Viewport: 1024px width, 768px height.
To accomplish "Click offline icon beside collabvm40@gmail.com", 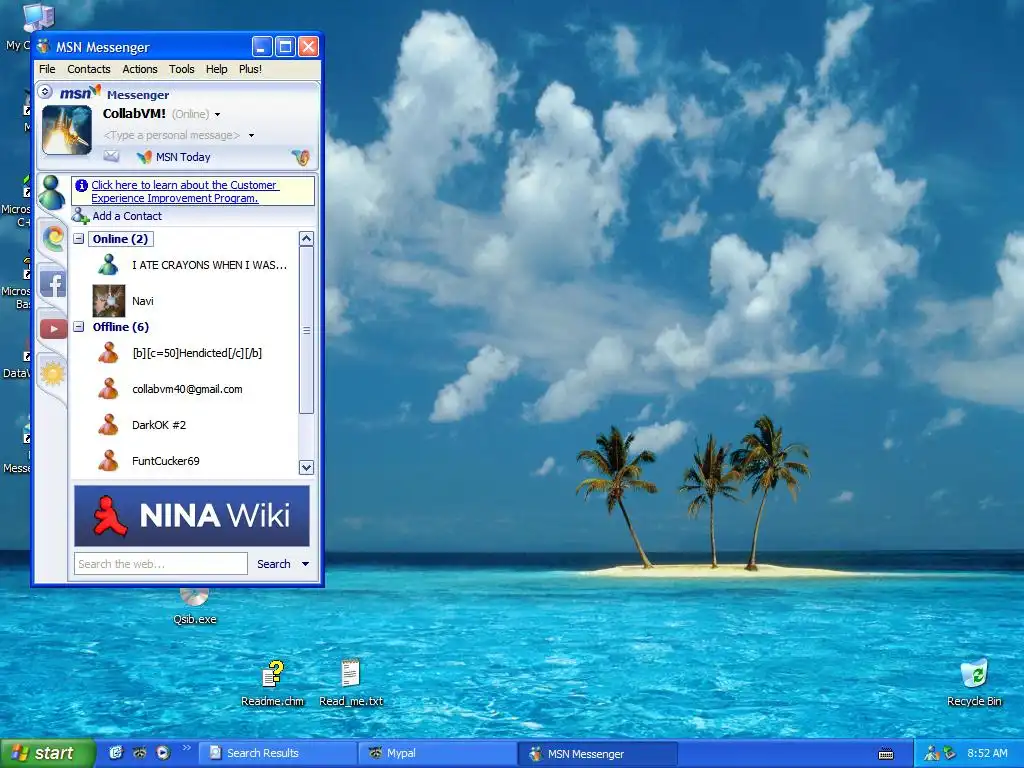I will pos(108,389).
